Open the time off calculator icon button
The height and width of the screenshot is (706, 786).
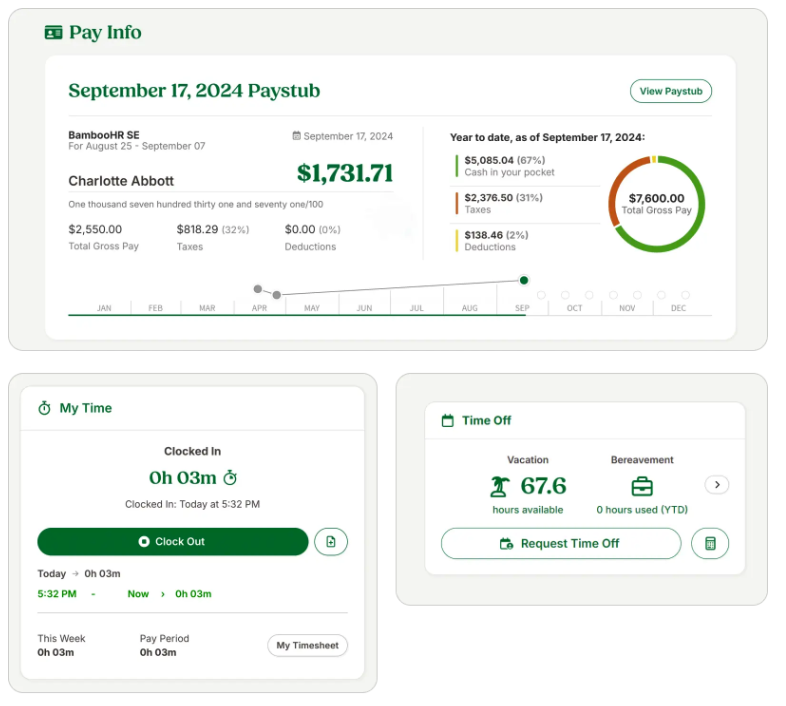tap(710, 544)
